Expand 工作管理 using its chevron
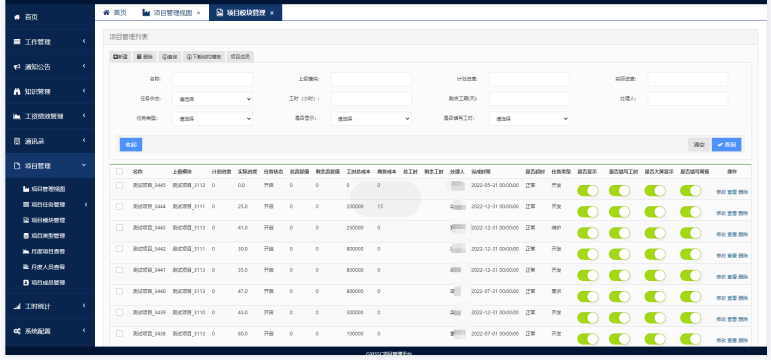 click(x=84, y=42)
